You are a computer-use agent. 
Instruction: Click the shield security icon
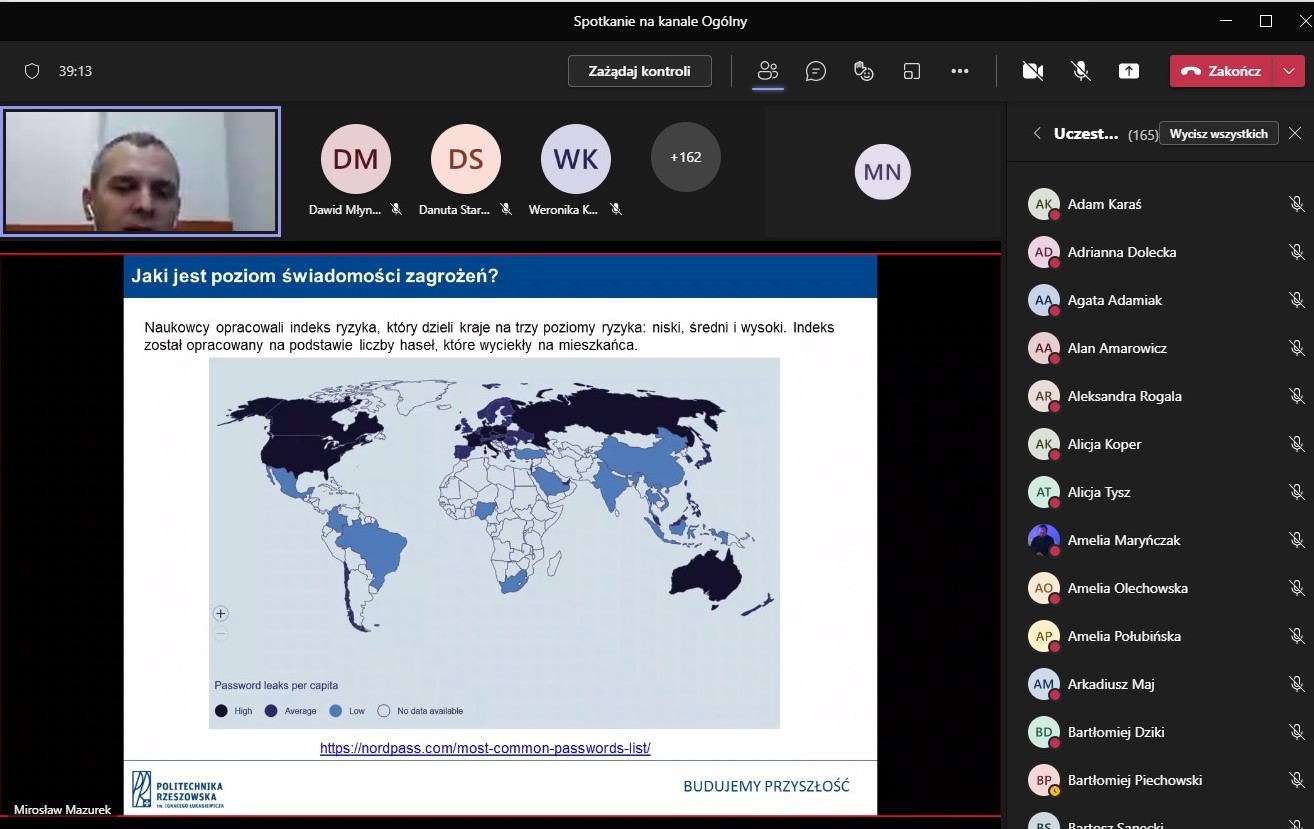[32, 71]
